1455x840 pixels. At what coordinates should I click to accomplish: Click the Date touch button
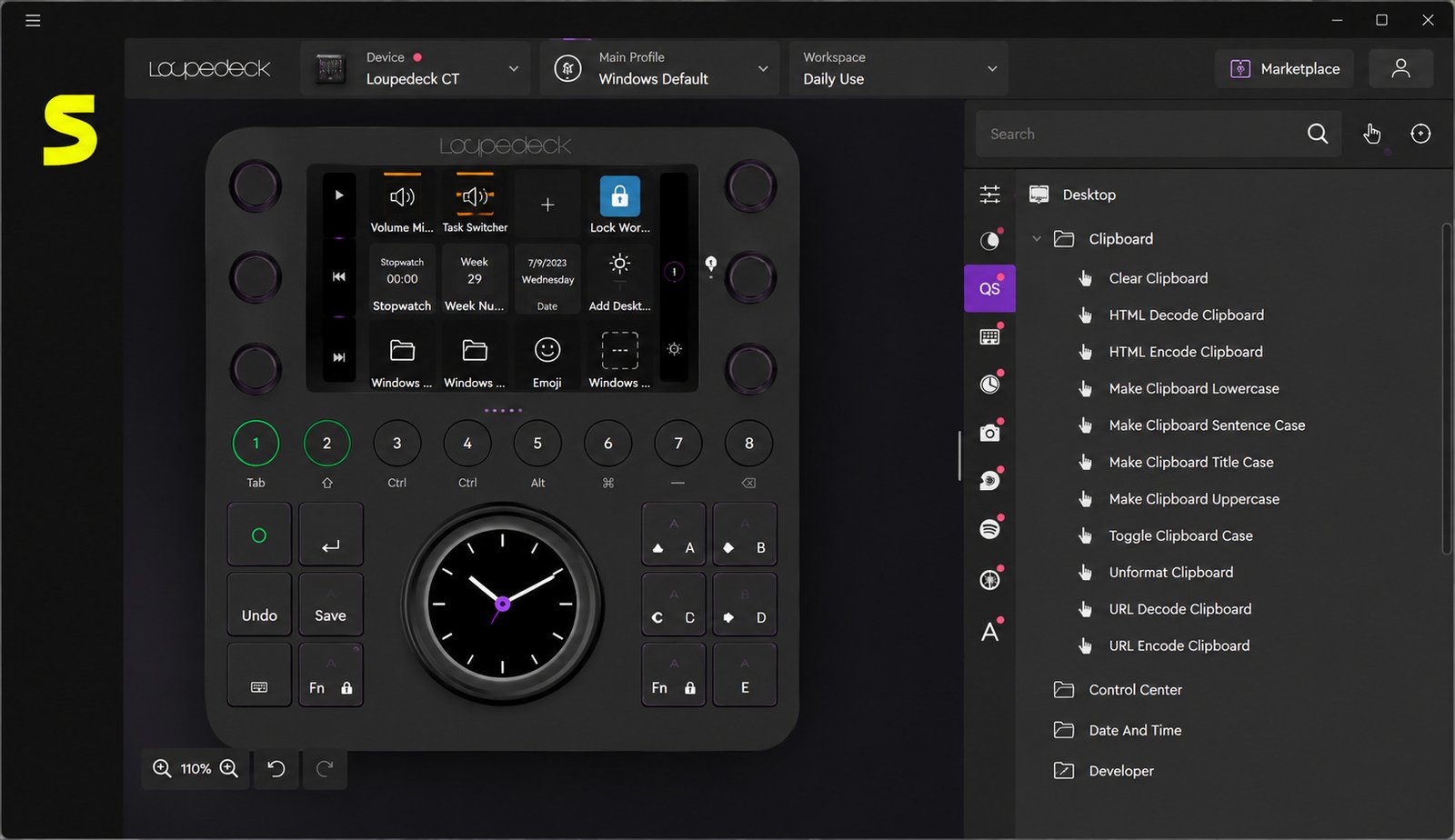pos(547,281)
